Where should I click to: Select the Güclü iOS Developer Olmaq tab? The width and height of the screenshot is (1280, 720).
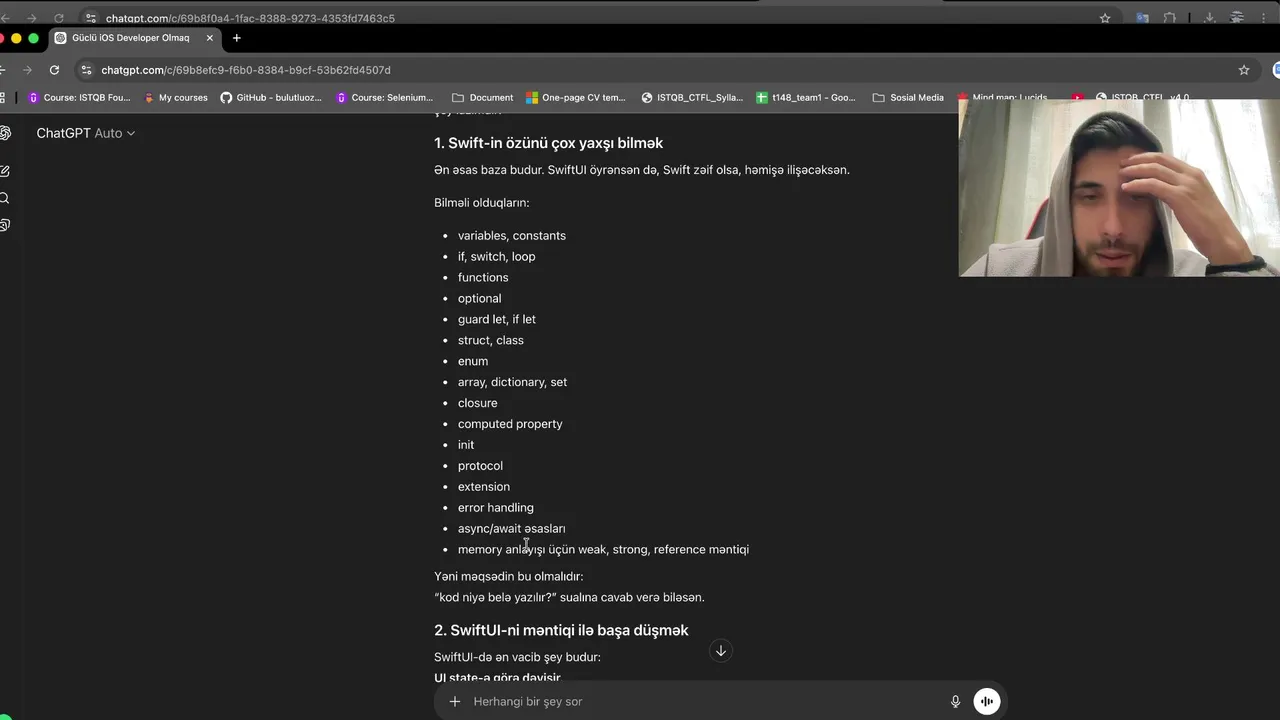coord(130,38)
